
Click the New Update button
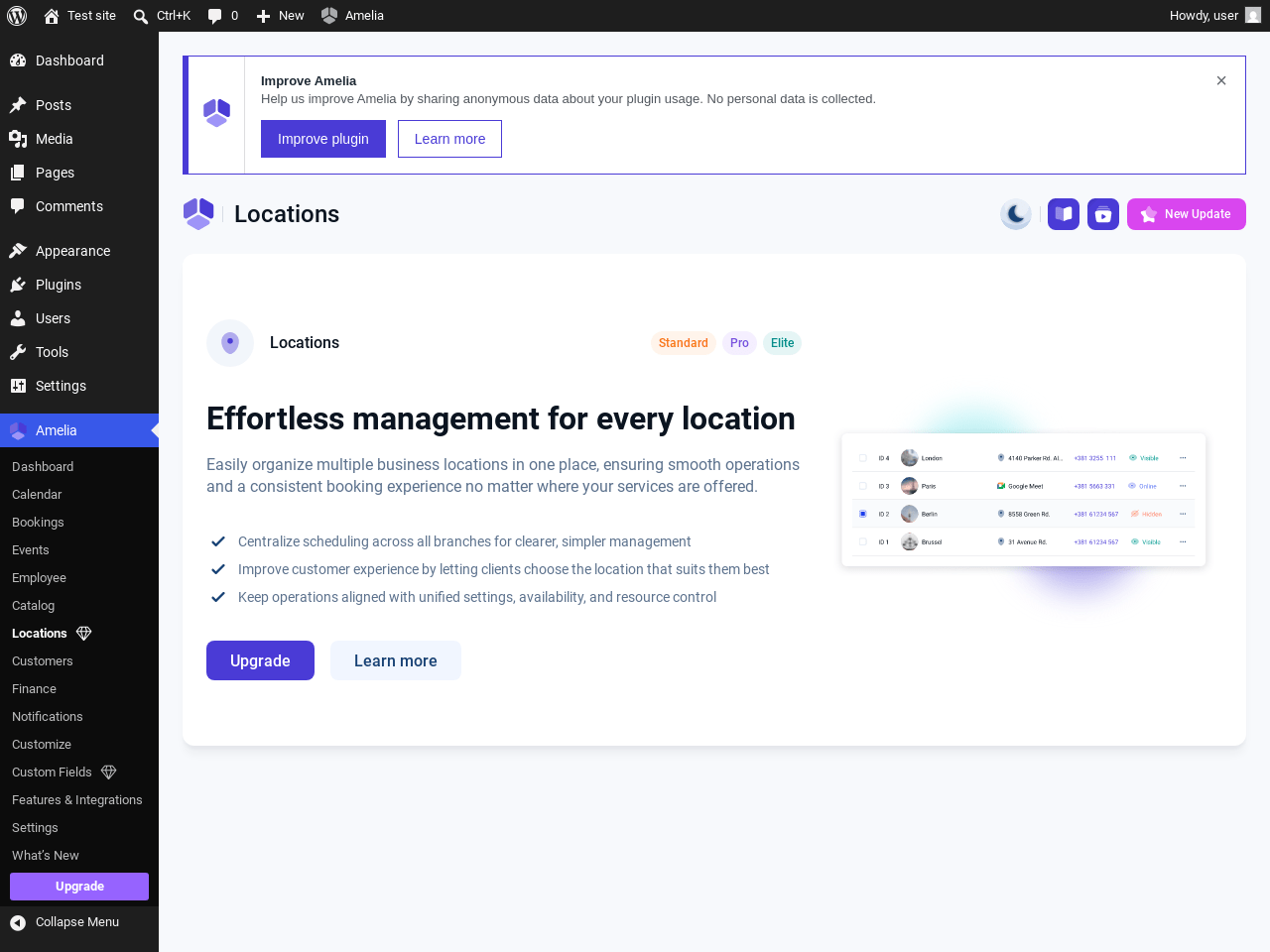(1187, 214)
